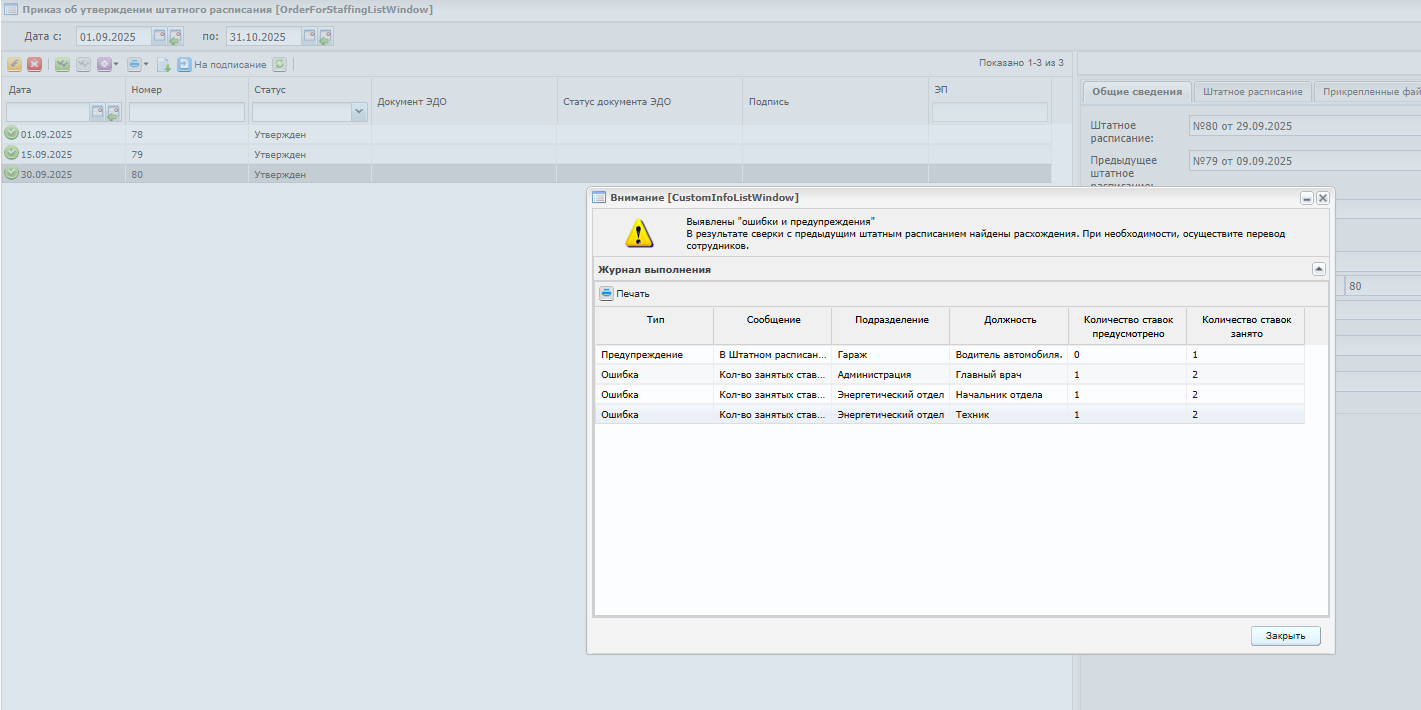This screenshot has width=1421, height=710.
Task: Click the yellow warning triangle icon
Action: [x=639, y=233]
